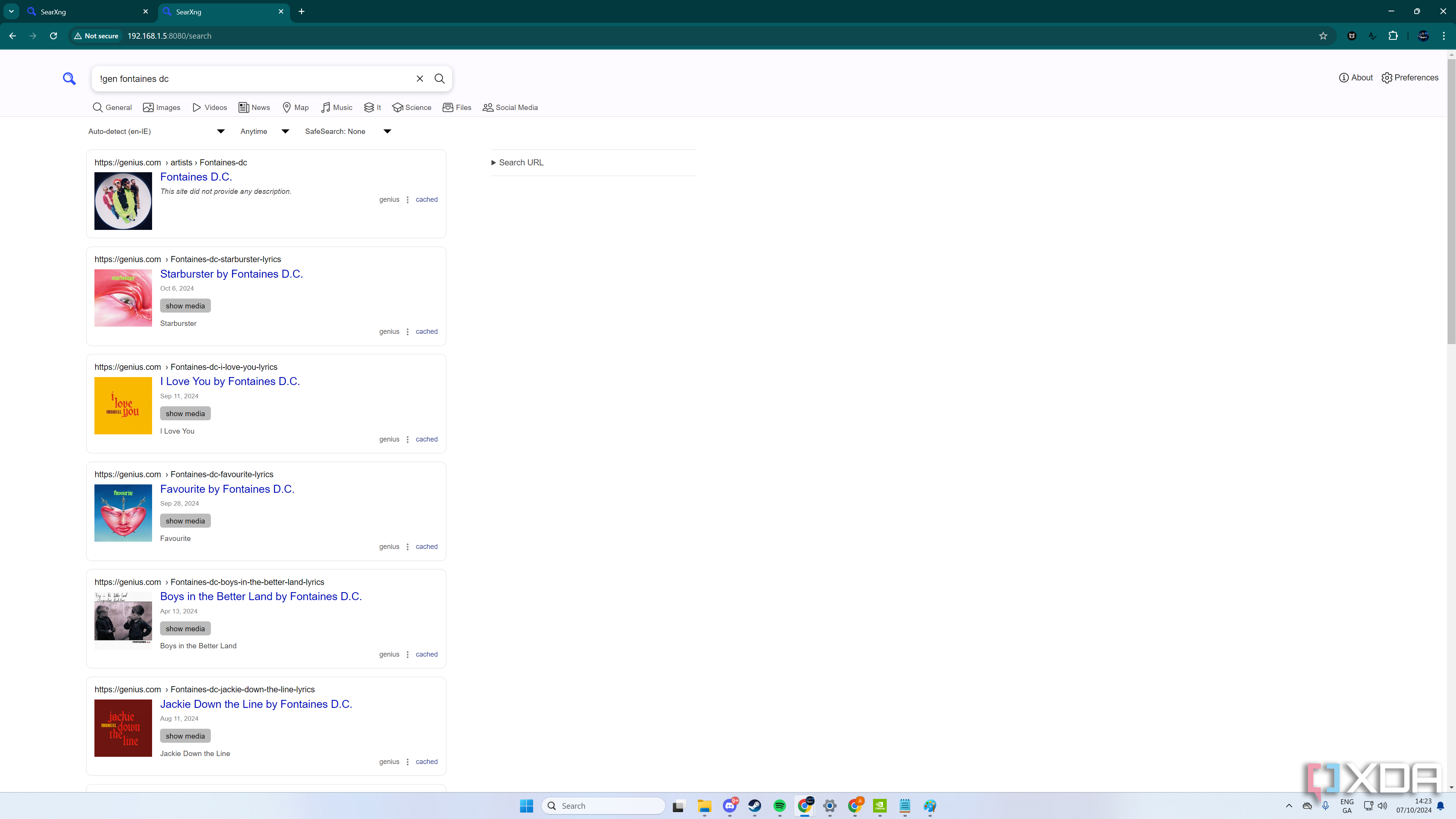The height and width of the screenshot is (819, 1456).
Task: Show hidden system tray icons
Action: pos(1289,805)
